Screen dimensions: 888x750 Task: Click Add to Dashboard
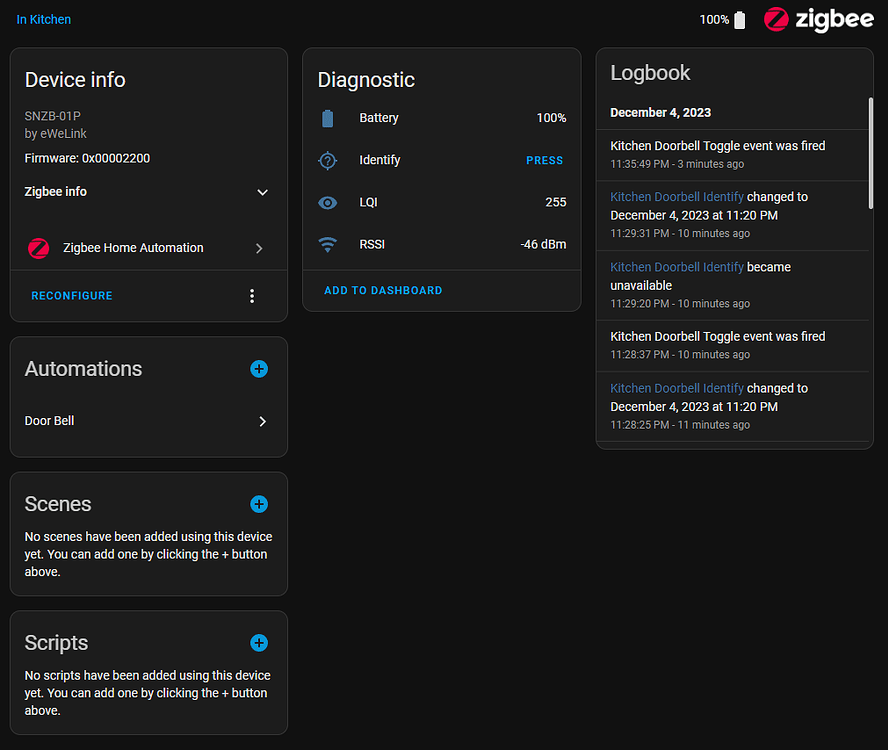[x=383, y=290]
